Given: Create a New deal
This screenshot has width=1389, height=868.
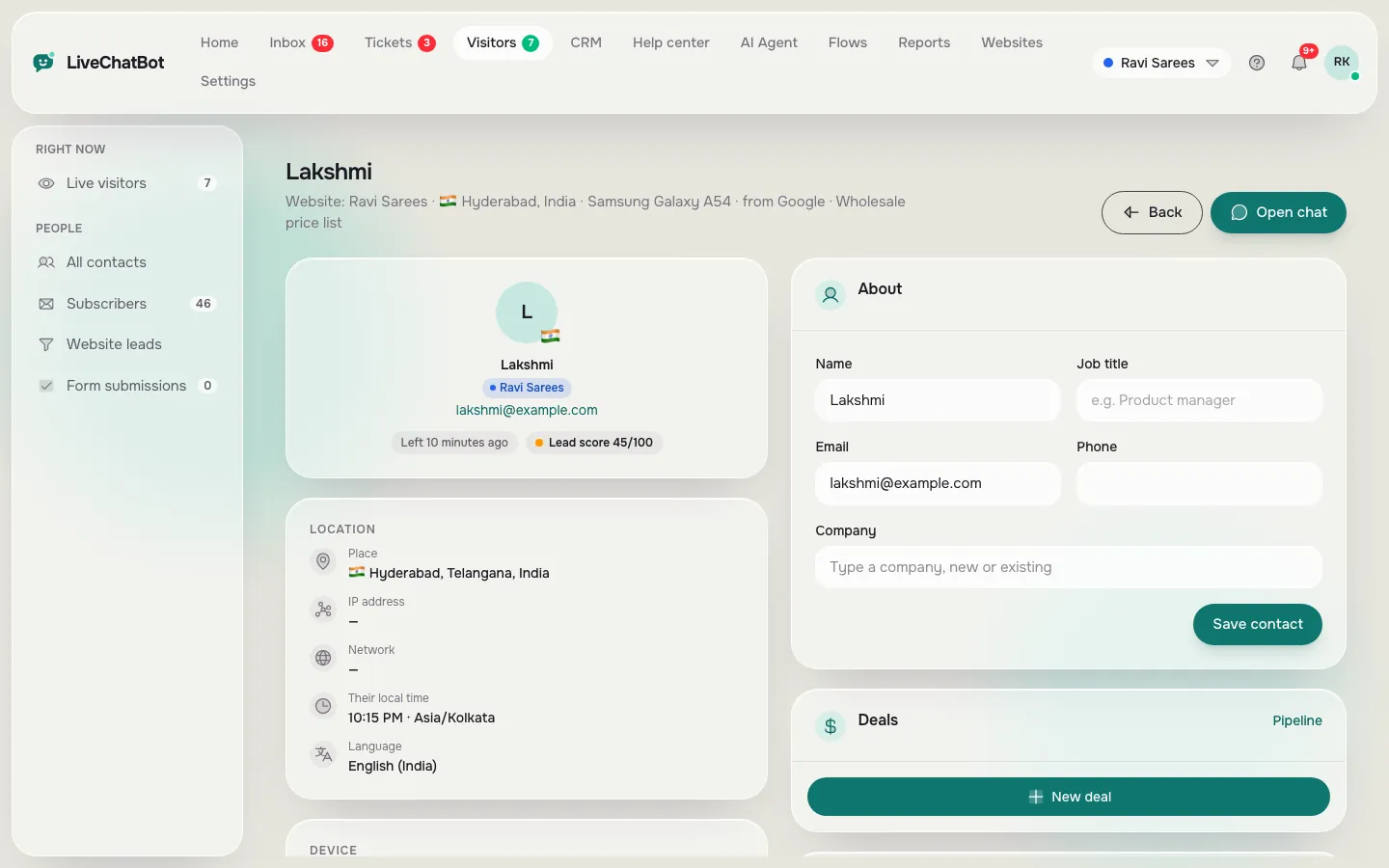Looking at the screenshot, I should pos(1069,797).
